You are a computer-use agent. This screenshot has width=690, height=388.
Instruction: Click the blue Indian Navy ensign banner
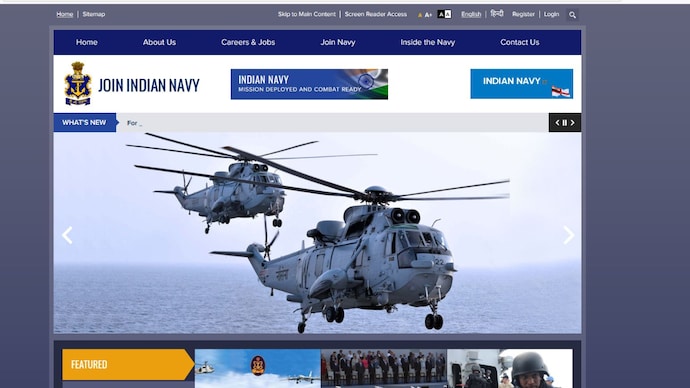521,84
